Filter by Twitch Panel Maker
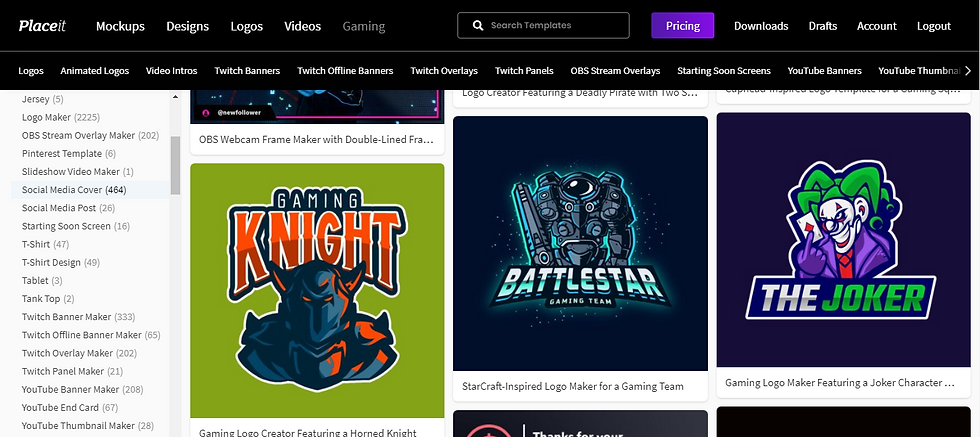The height and width of the screenshot is (437, 980). click(x=72, y=371)
